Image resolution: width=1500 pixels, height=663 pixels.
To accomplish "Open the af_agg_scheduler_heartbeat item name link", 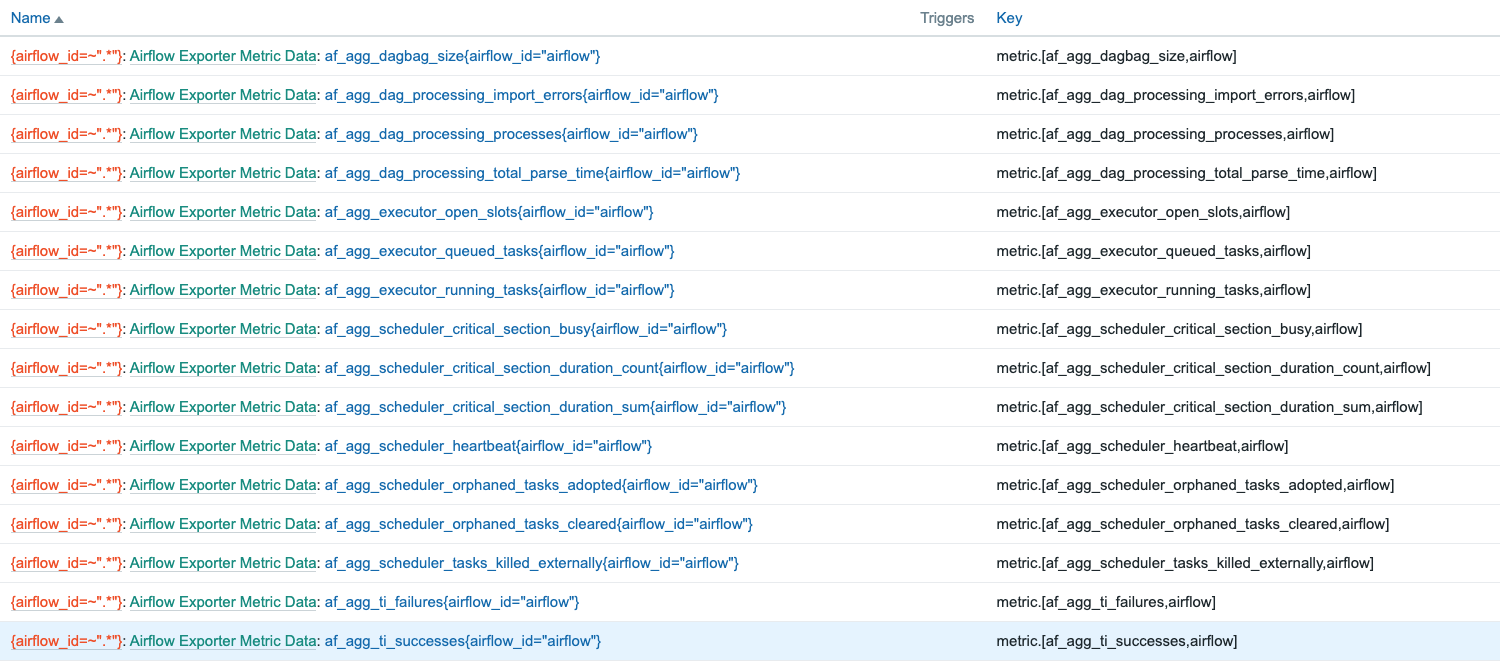I will [488, 446].
